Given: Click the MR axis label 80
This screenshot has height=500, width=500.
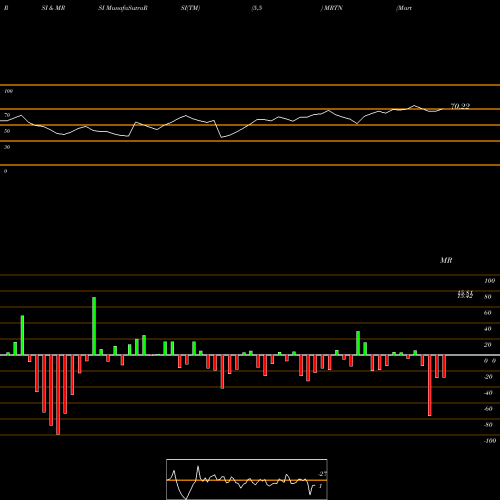Looking at the screenshot, I should click(x=488, y=297).
